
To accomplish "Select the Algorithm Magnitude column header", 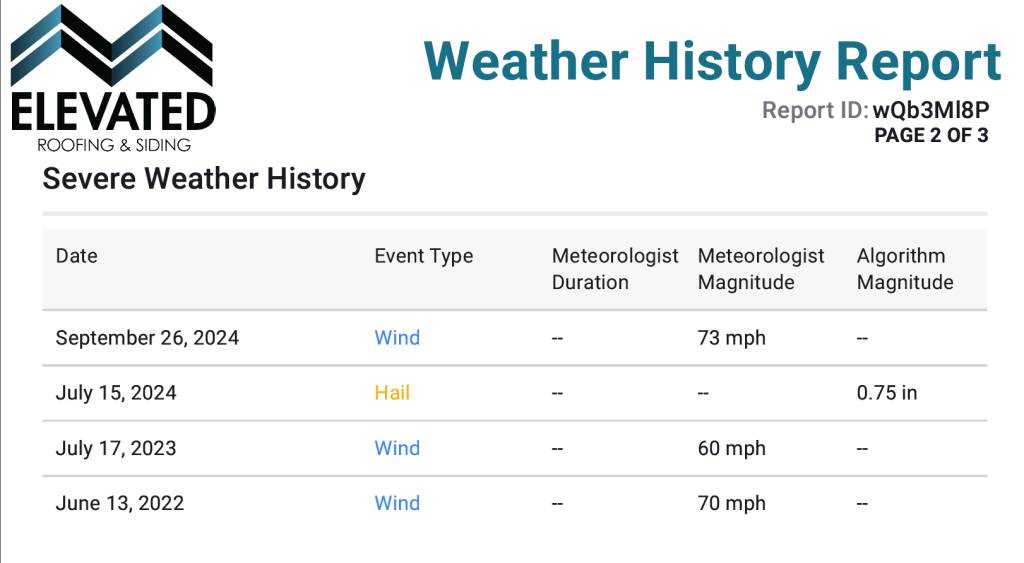I will pyautogui.click(x=905, y=269).
